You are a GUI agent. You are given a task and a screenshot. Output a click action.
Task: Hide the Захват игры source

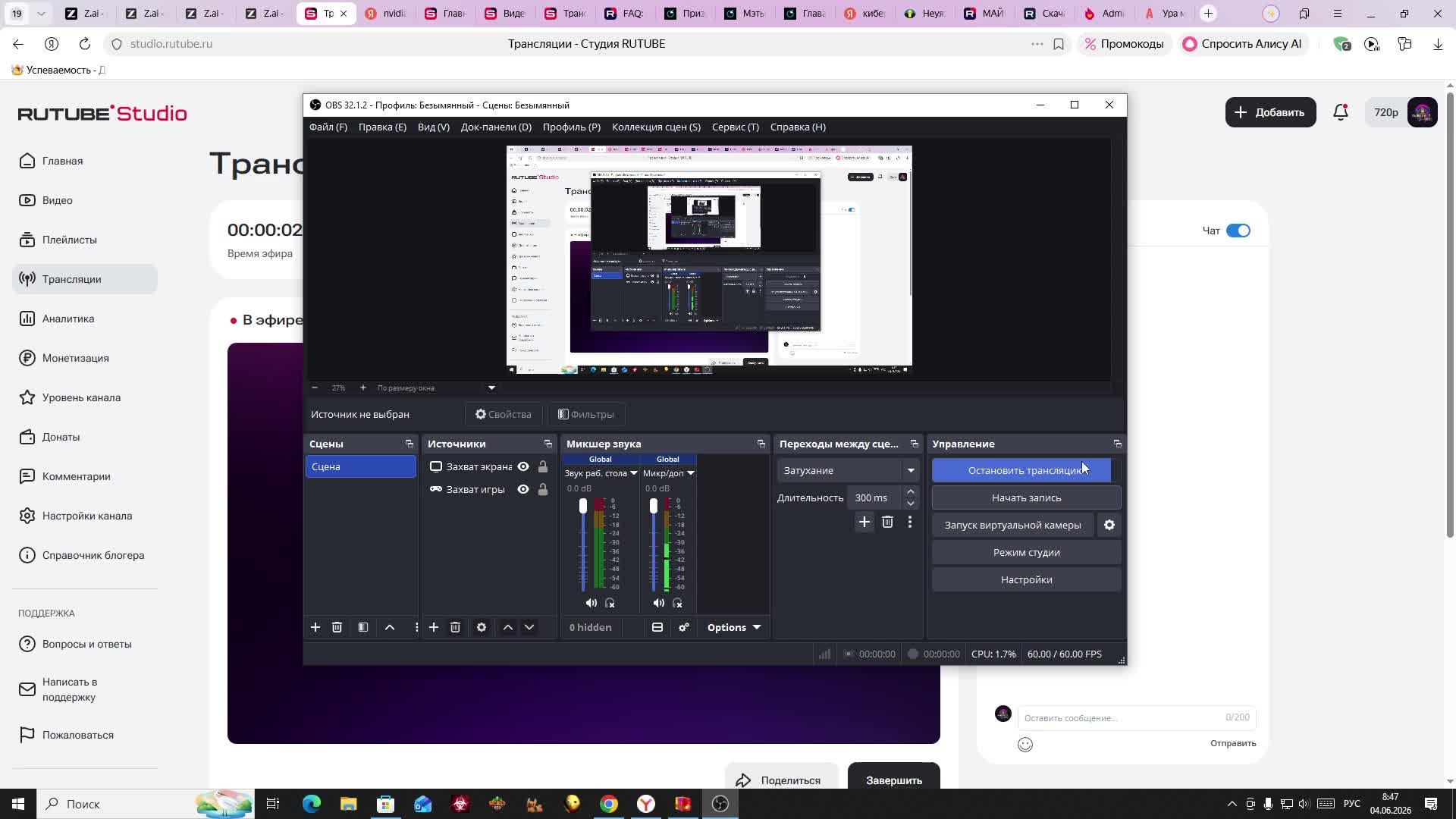tap(523, 489)
